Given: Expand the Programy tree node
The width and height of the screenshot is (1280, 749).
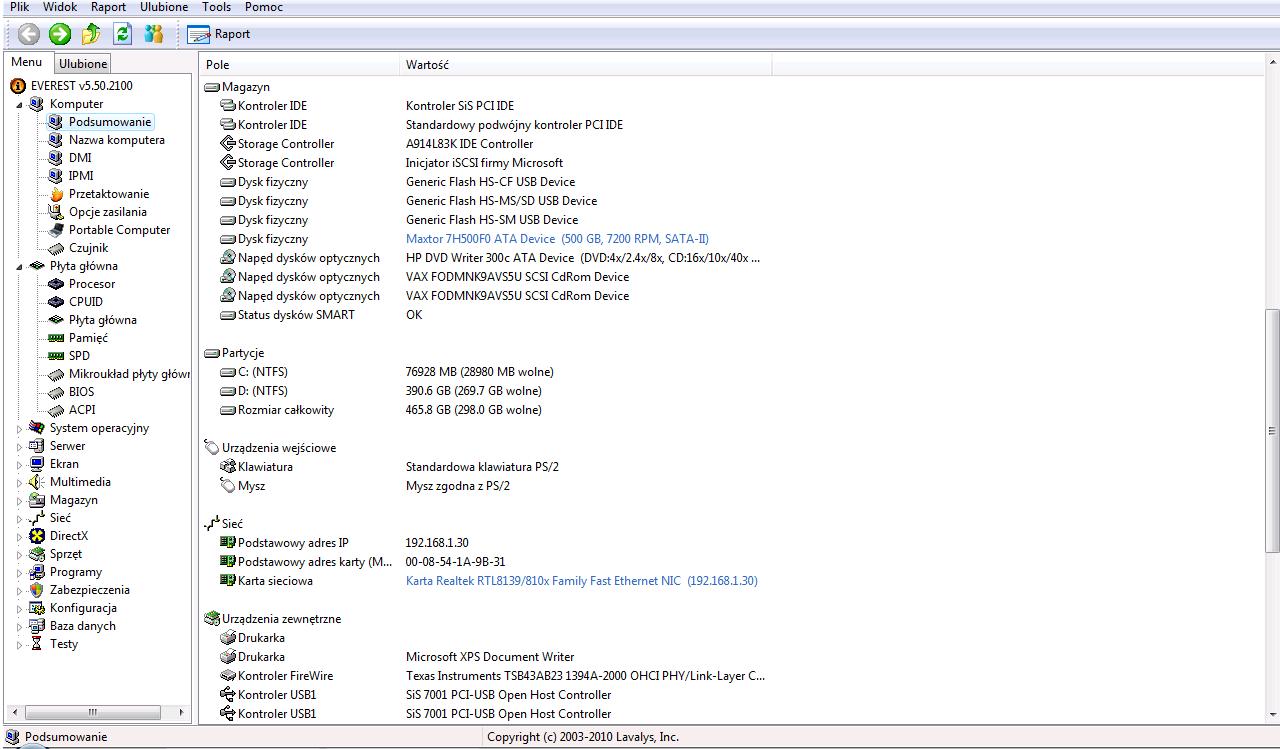Looking at the screenshot, I should click(x=19, y=572).
